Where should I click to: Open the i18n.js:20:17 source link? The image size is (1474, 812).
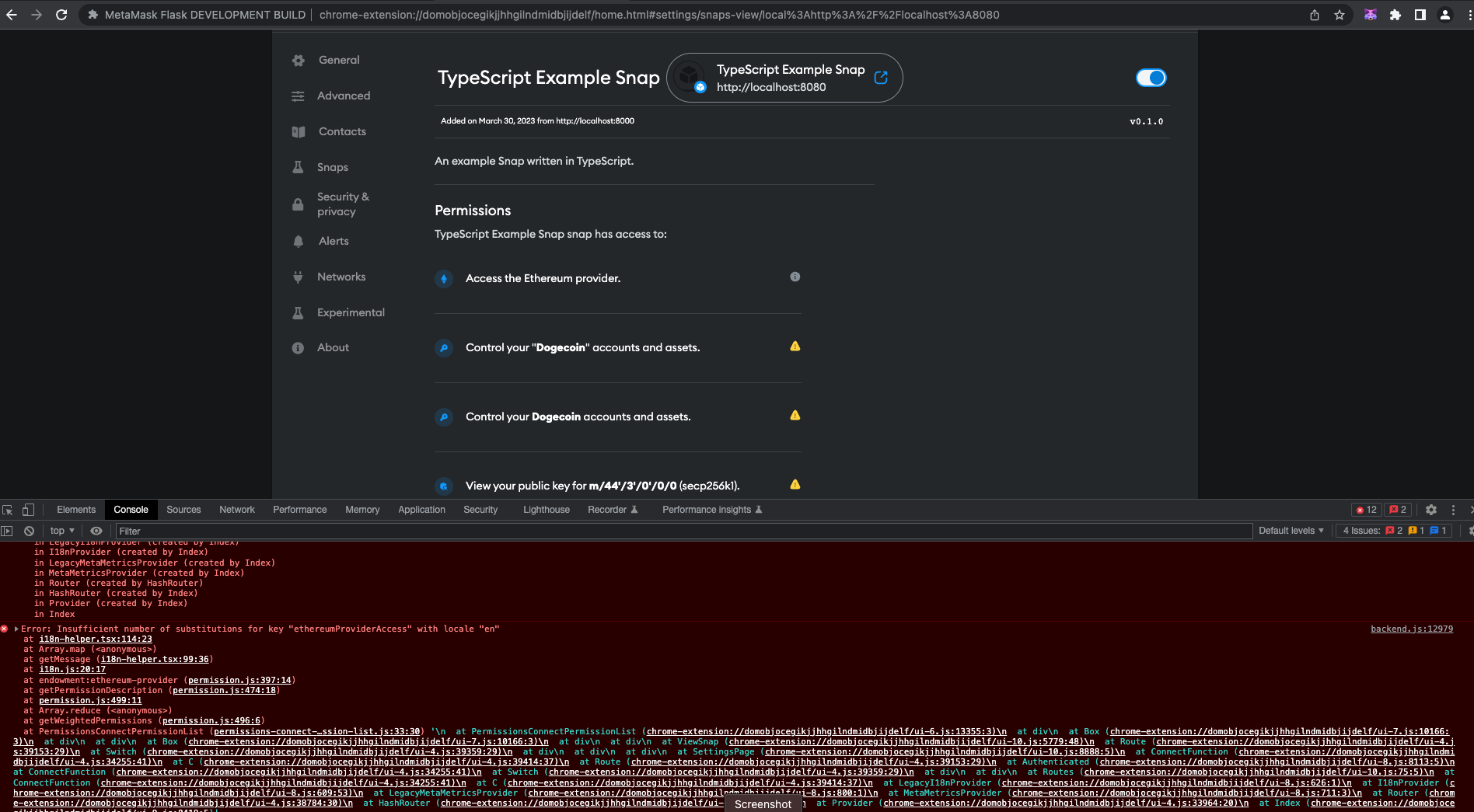72,669
